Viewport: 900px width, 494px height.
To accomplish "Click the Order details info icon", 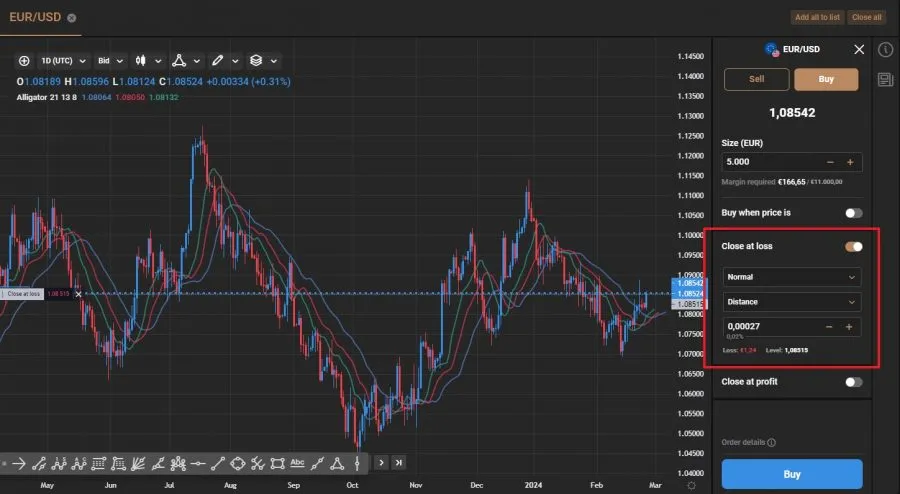I will pyautogui.click(x=771, y=442).
